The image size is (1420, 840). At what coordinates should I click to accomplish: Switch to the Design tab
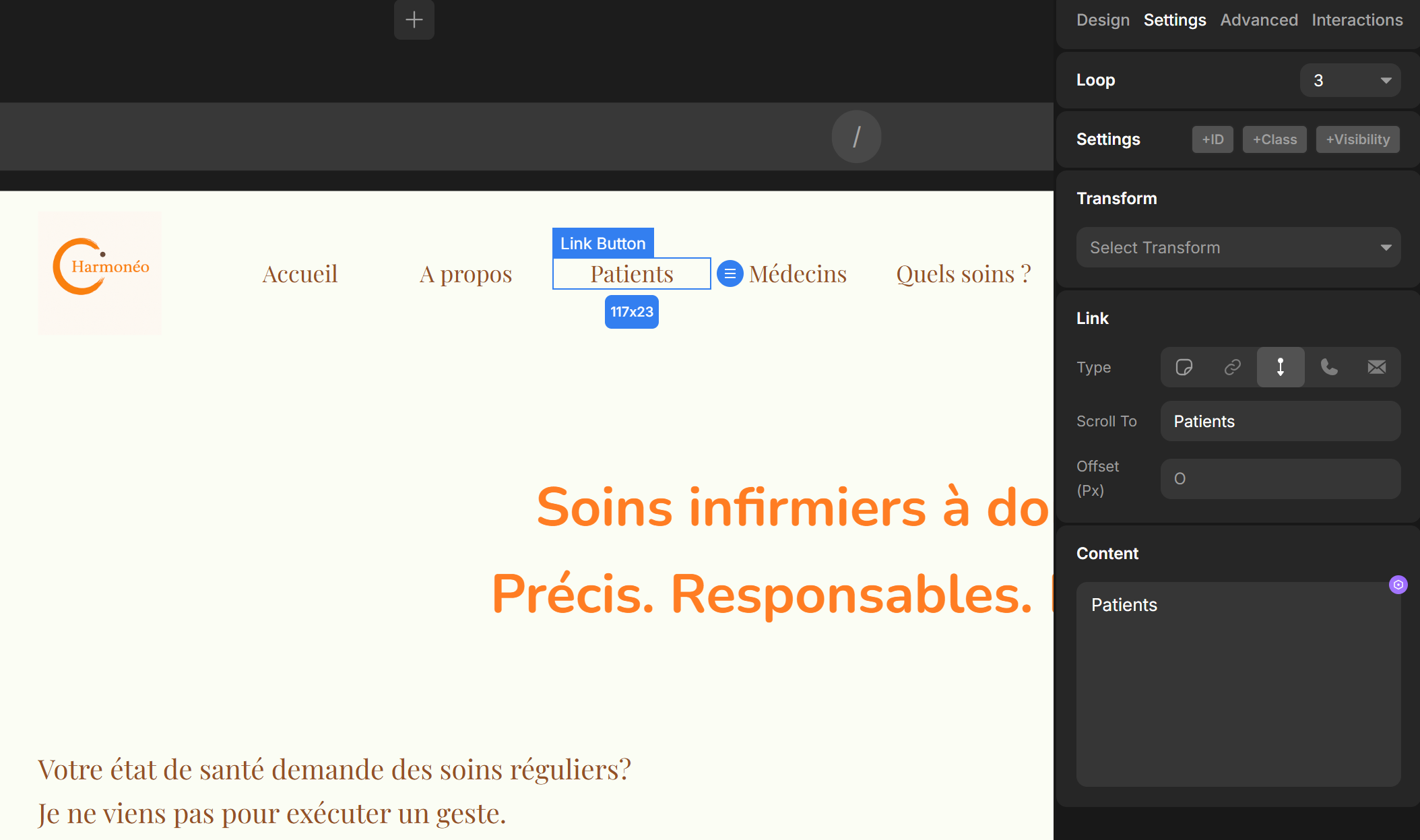(x=1102, y=20)
